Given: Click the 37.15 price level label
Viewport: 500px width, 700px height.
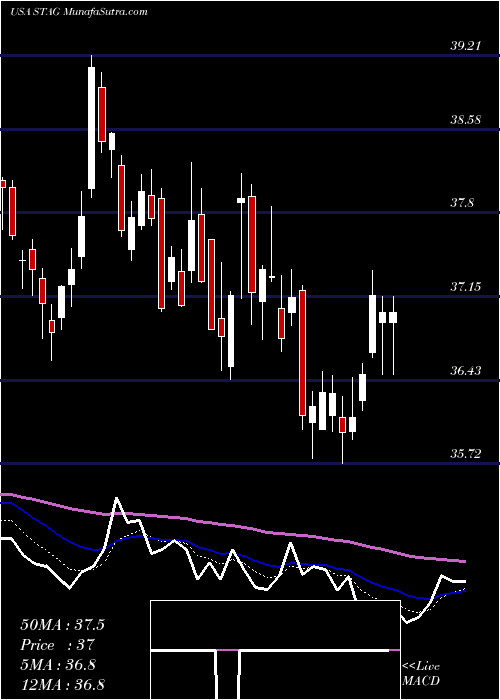Looking at the screenshot, I should click(x=466, y=287).
